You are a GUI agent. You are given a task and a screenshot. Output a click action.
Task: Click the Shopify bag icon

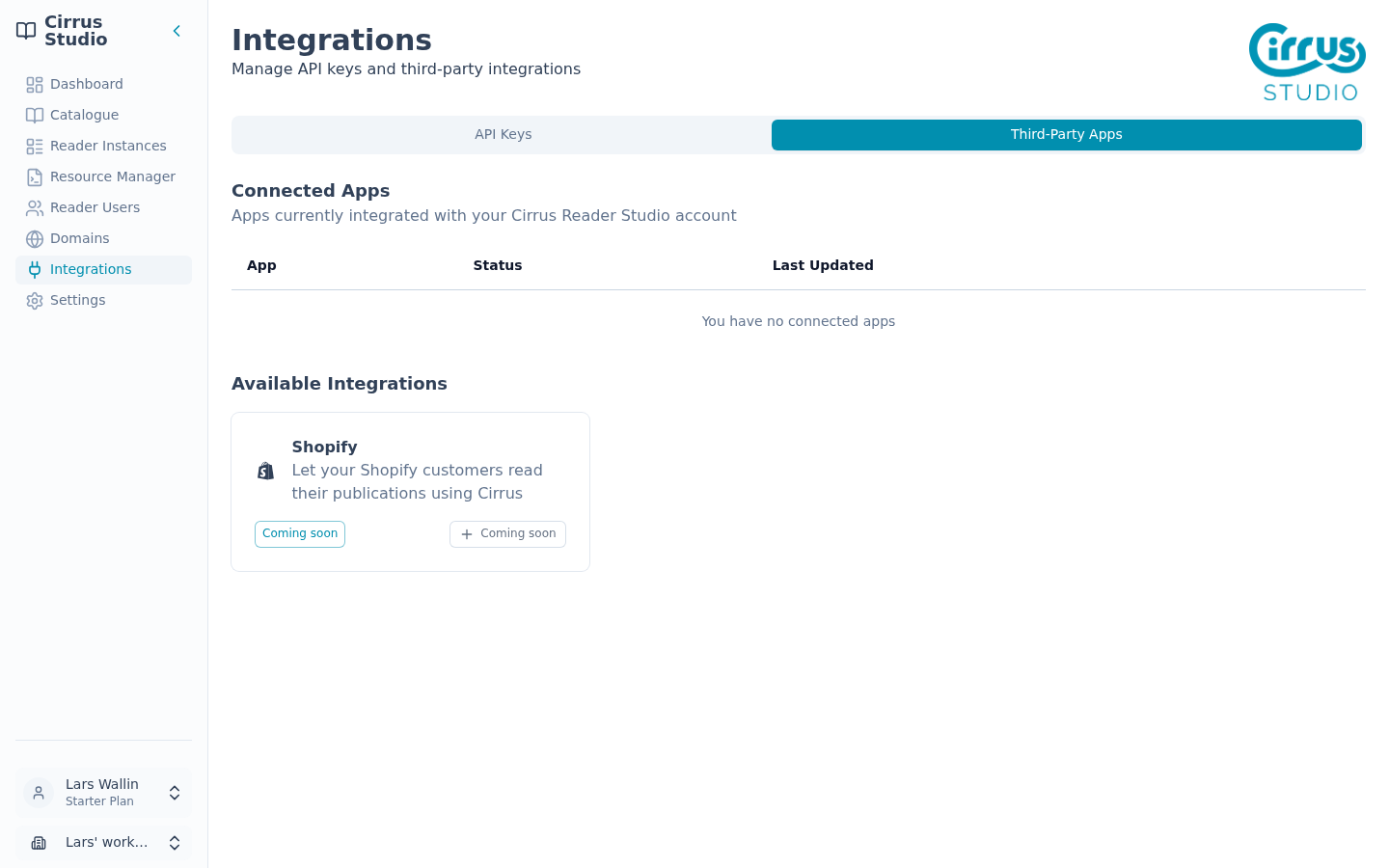266,471
